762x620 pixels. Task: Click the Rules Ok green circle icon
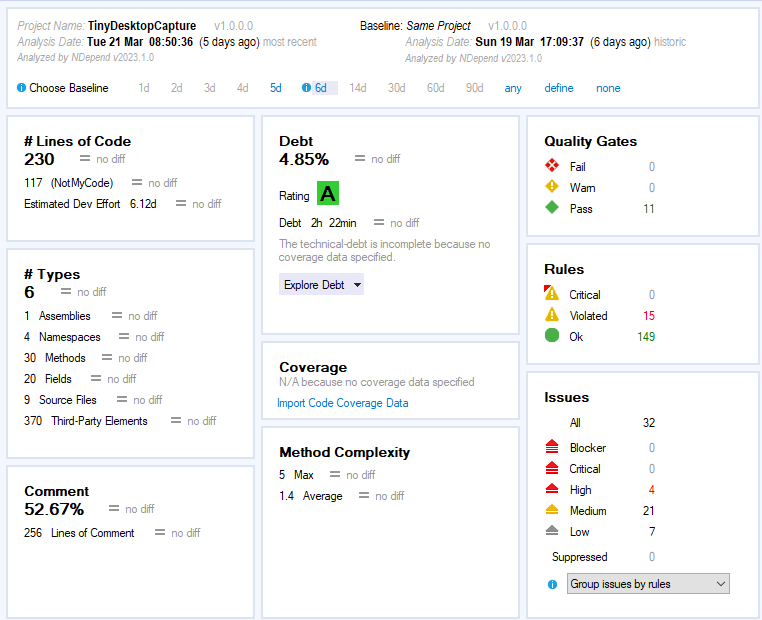552,335
